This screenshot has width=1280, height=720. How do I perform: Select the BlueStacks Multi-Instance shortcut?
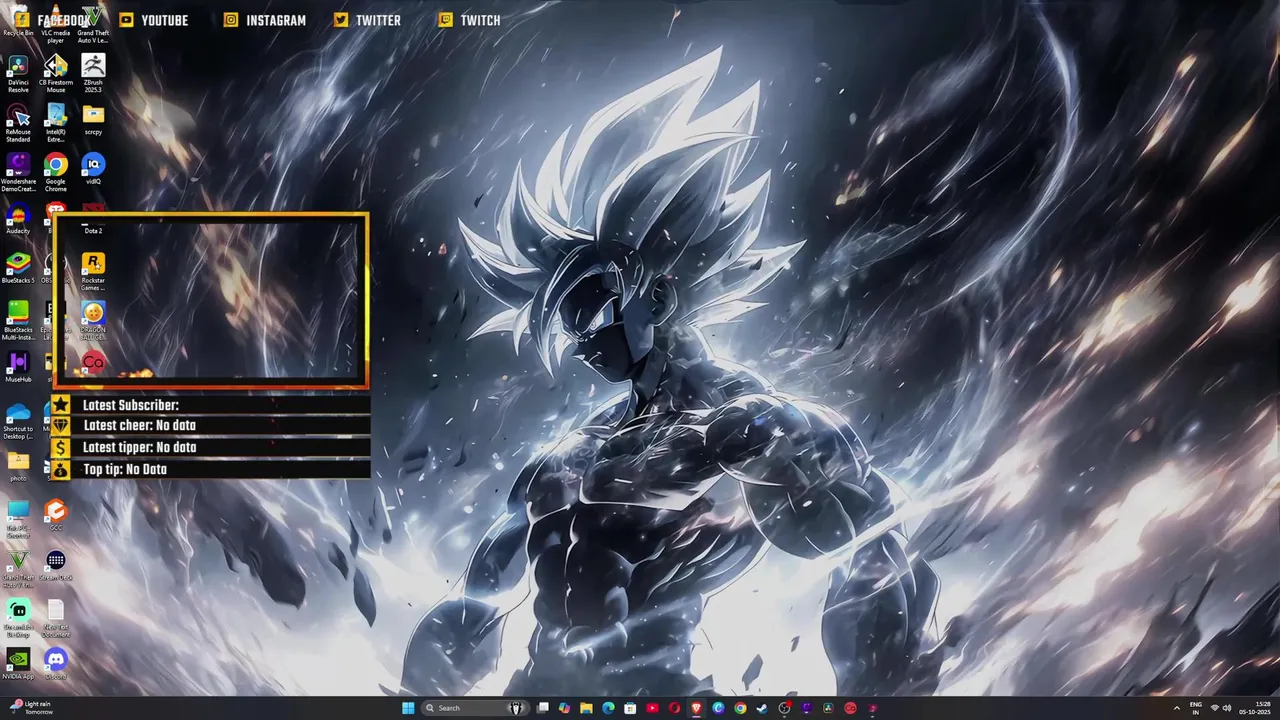[18, 321]
